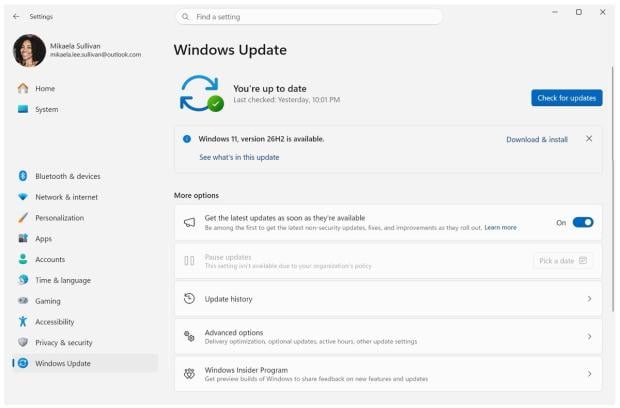This screenshot has height=408, width=620.
Task: Select Windows Update label in sidebar
Action: [63, 363]
